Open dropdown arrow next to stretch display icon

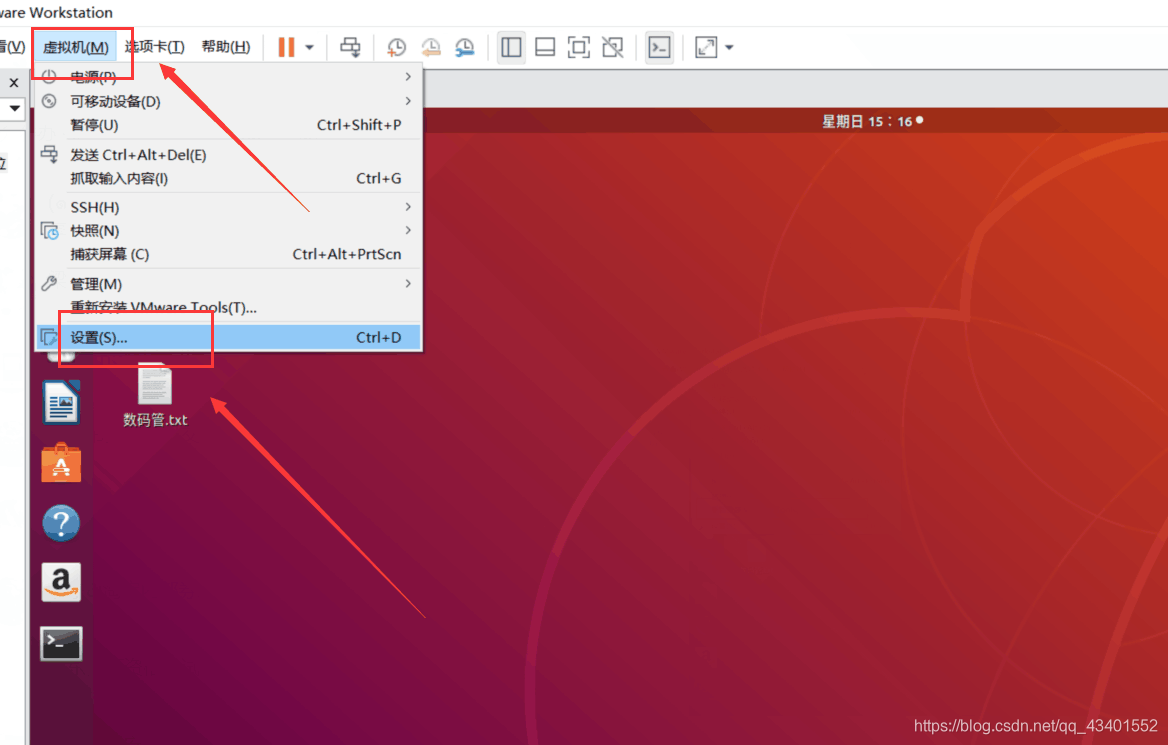(x=729, y=48)
